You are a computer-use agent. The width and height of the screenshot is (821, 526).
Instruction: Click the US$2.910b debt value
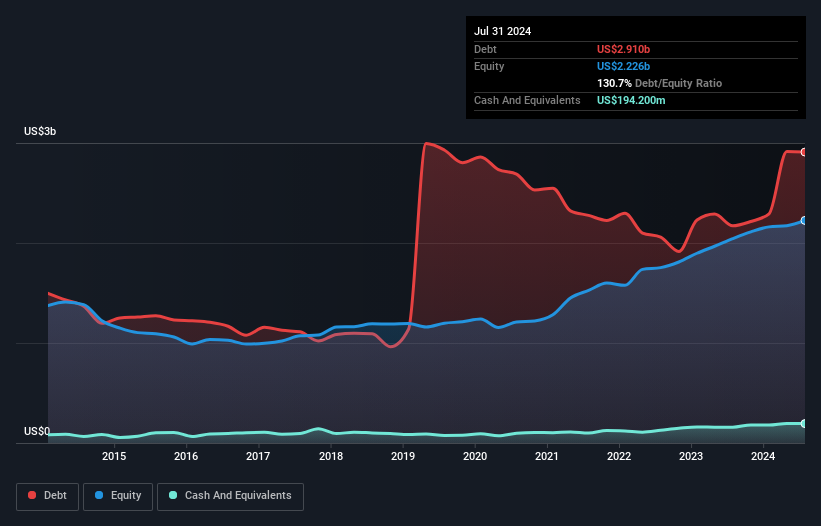624,49
